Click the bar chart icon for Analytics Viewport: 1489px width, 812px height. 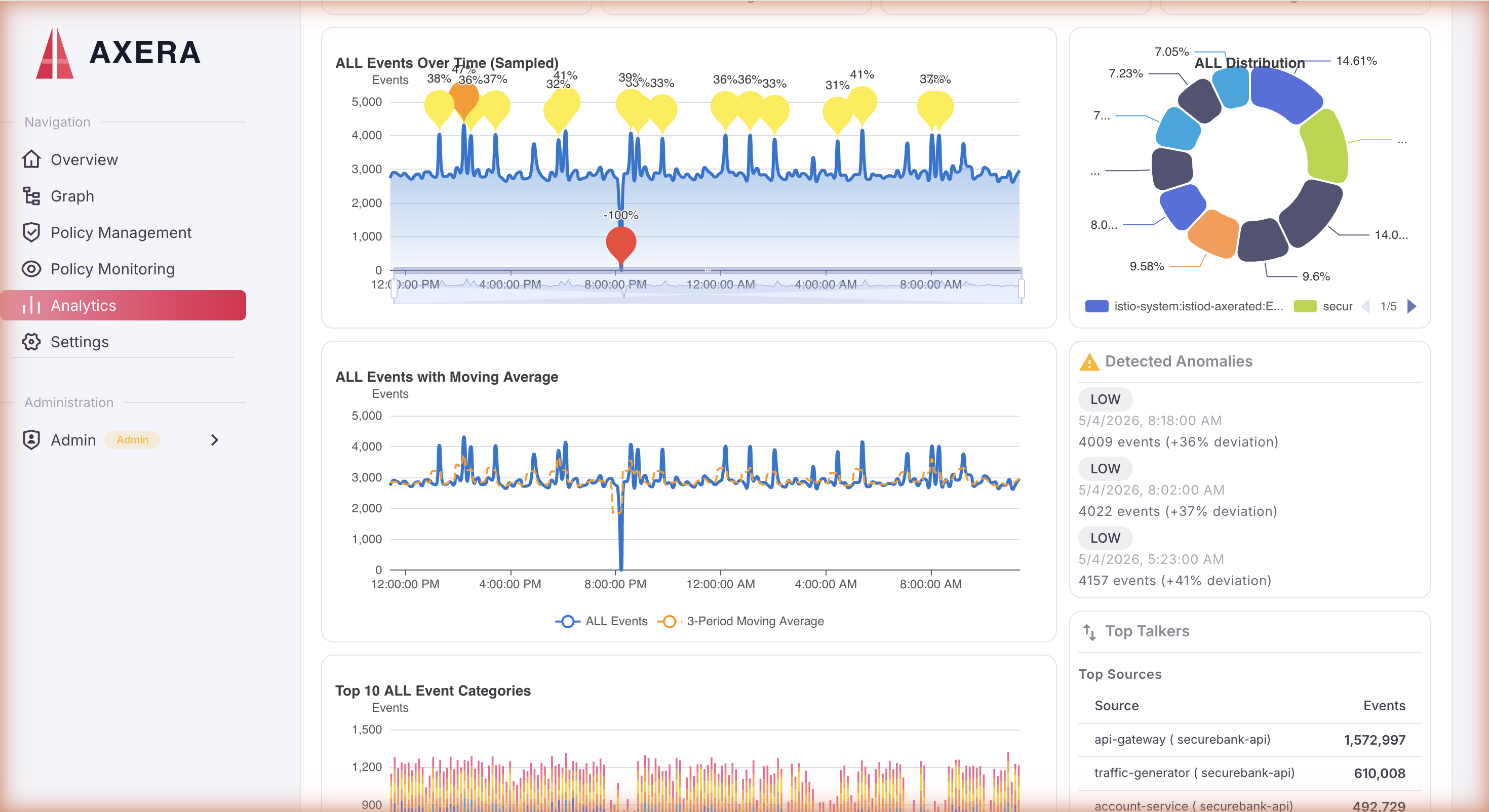(x=31, y=305)
